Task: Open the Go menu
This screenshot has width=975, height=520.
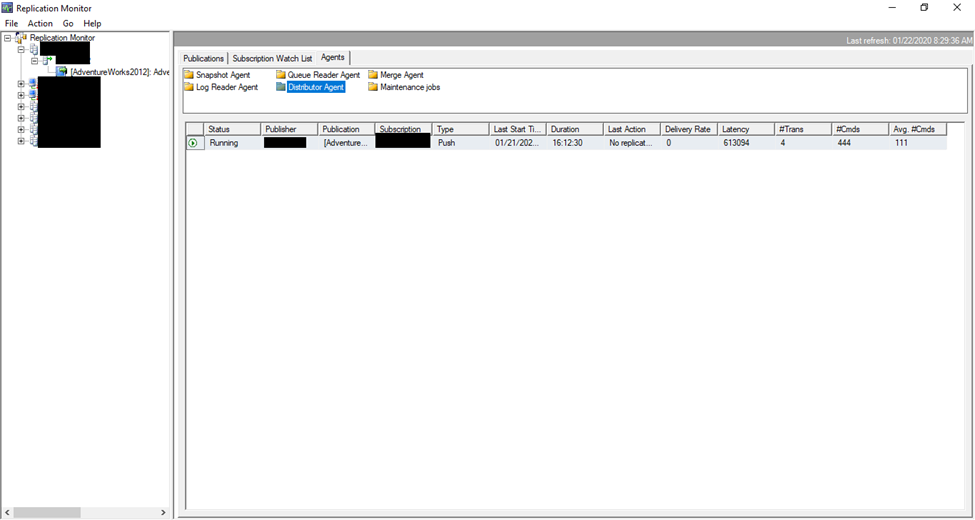Action: (x=68, y=24)
